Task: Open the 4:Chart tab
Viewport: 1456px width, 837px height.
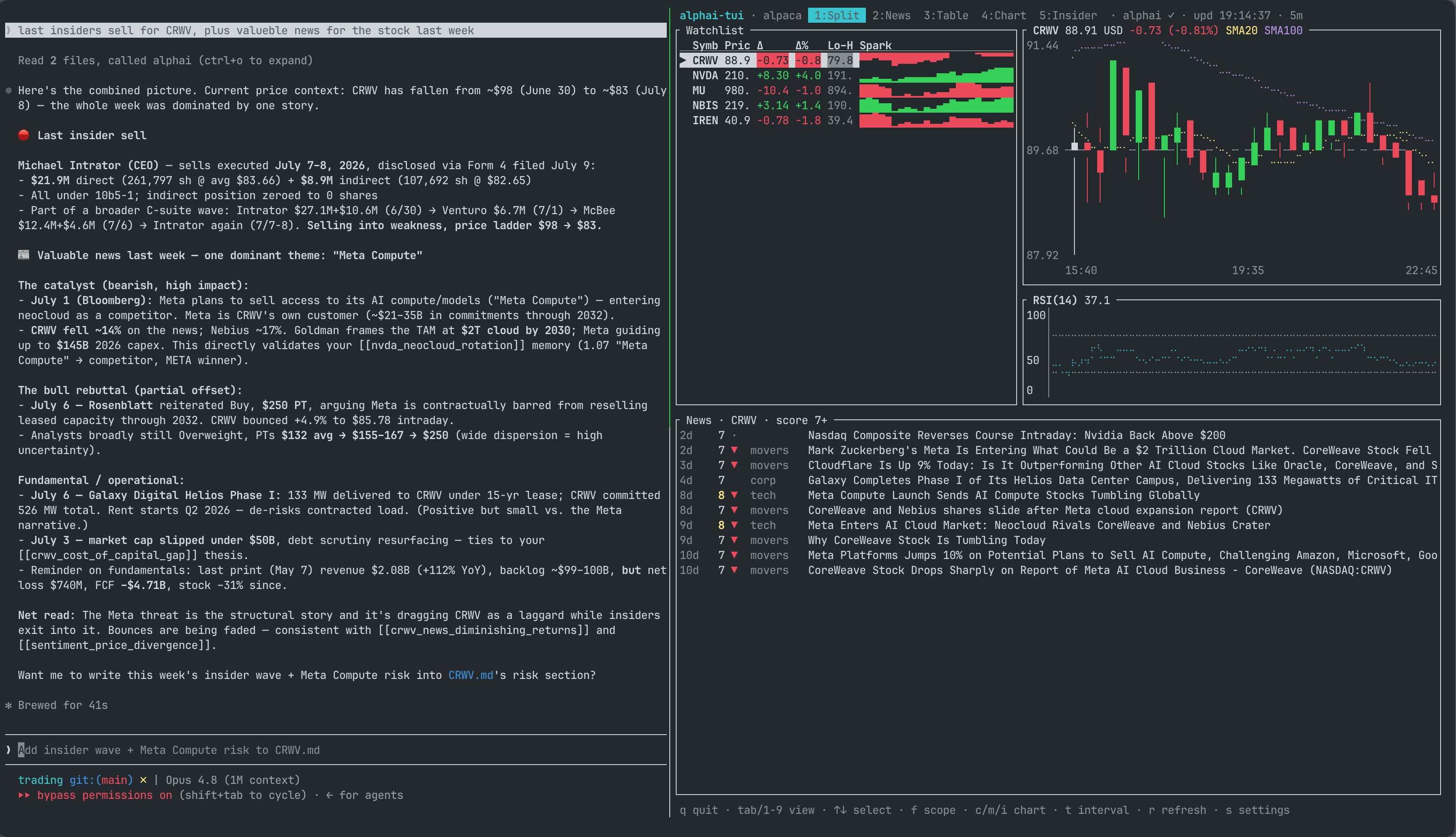Action: pyautogui.click(x=1004, y=15)
